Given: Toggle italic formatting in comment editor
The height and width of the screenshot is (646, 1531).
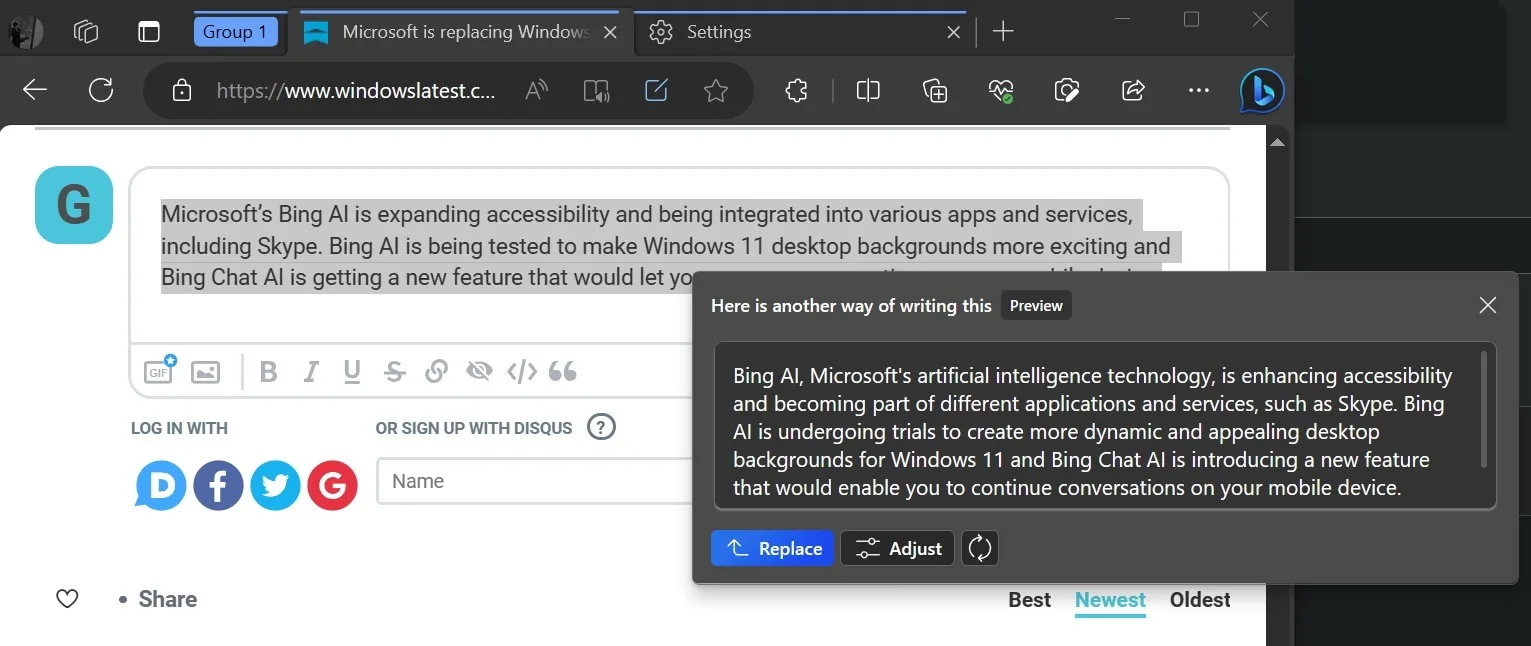Looking at the screenshot, I should point(311,372).
